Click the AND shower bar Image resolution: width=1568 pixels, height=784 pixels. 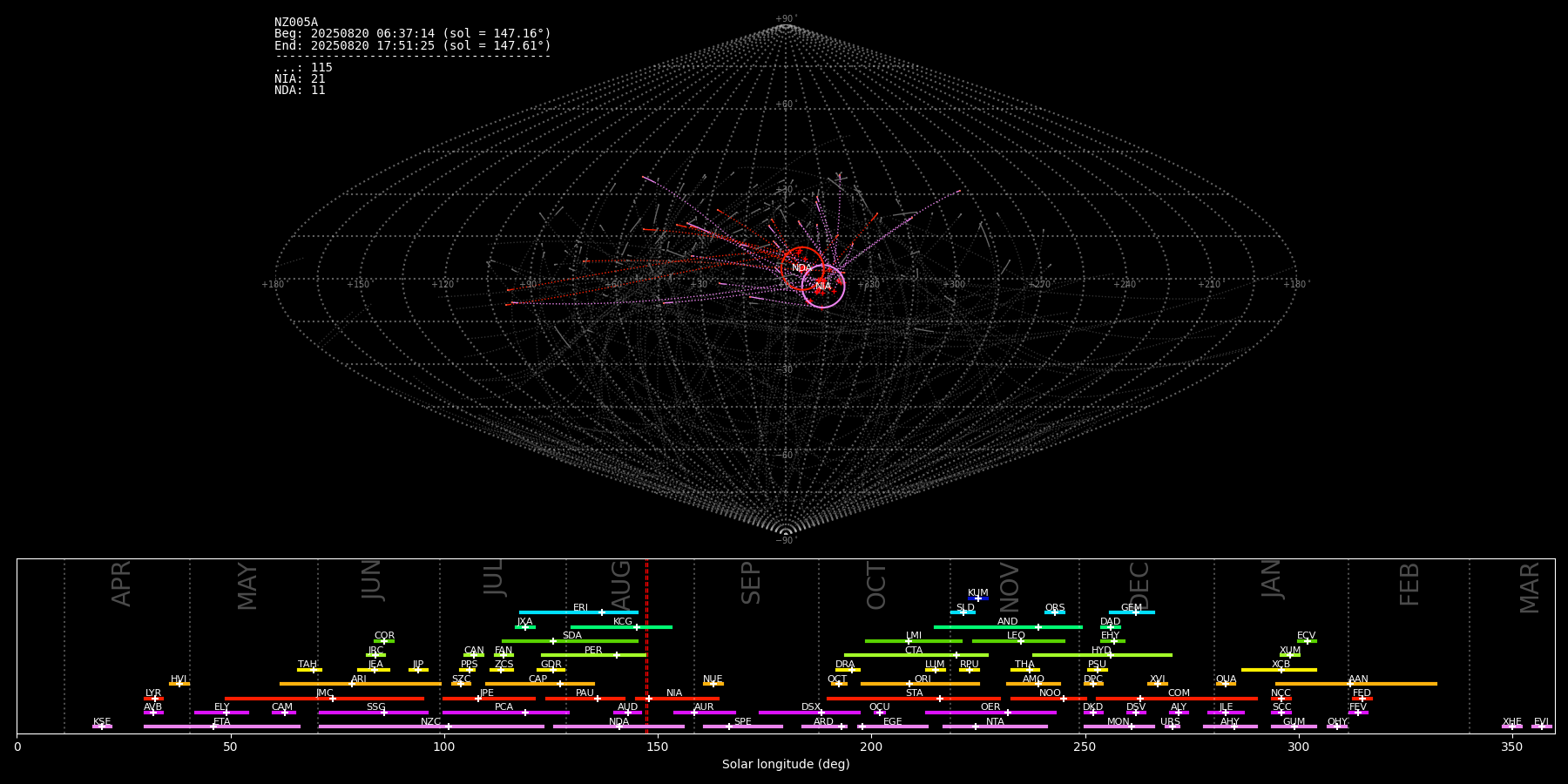(x=1008, y=627)
